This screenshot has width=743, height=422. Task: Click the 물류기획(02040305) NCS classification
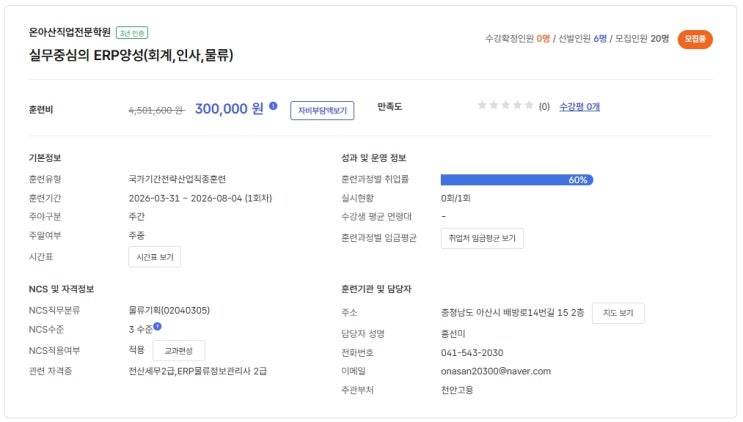tap(169, 310)
